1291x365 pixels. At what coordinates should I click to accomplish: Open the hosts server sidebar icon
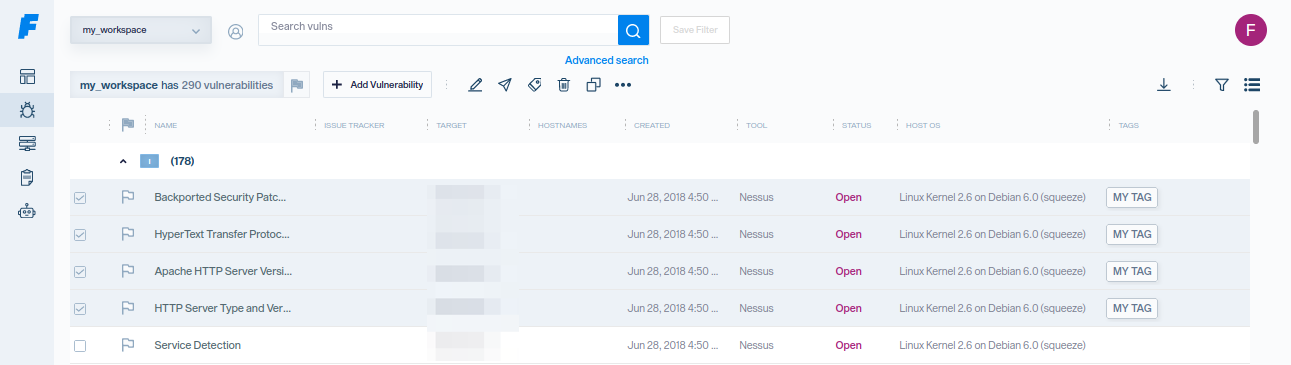point(27,144)
